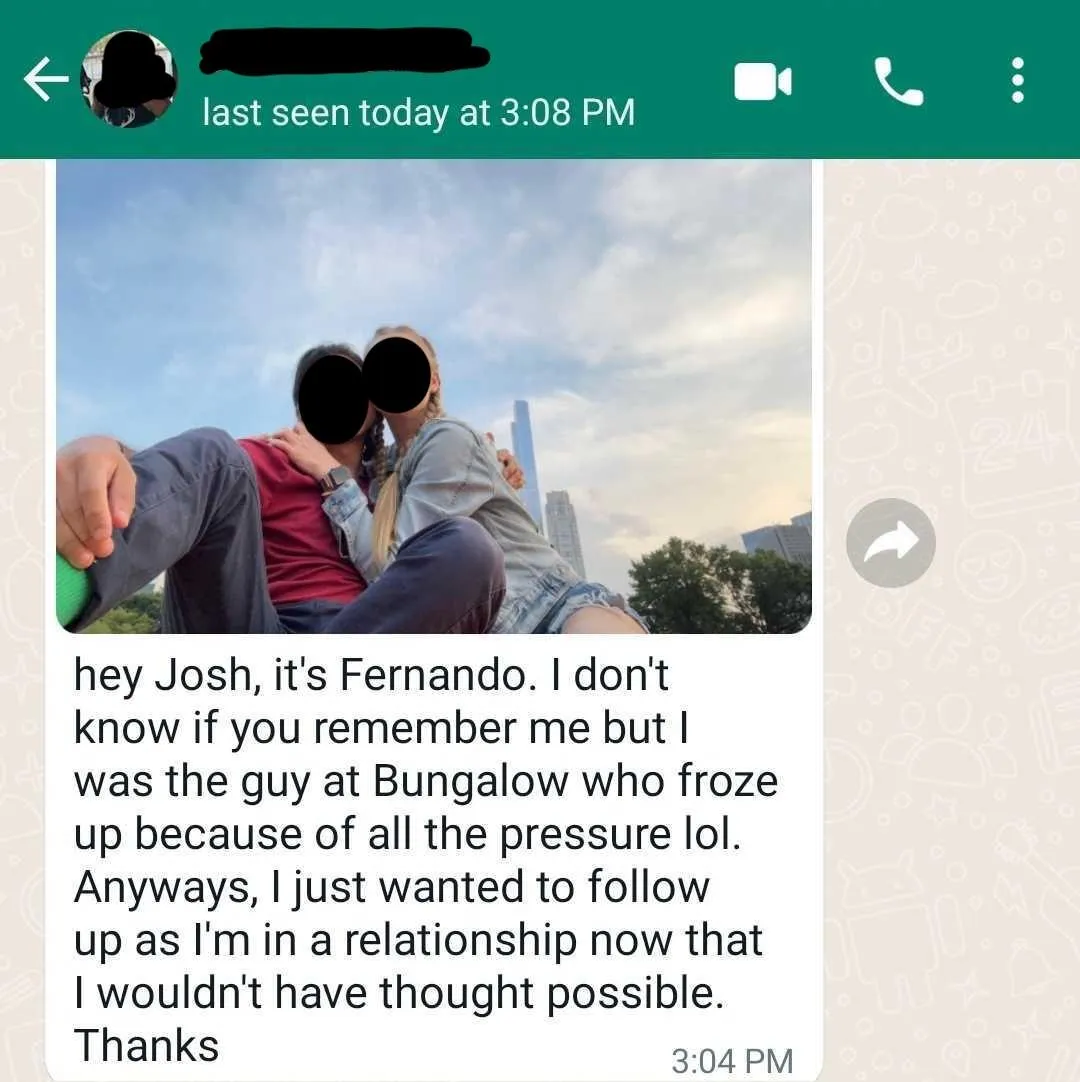
Task: Tap the blacked-out contact name in header
Action: (x=344, y=51)
